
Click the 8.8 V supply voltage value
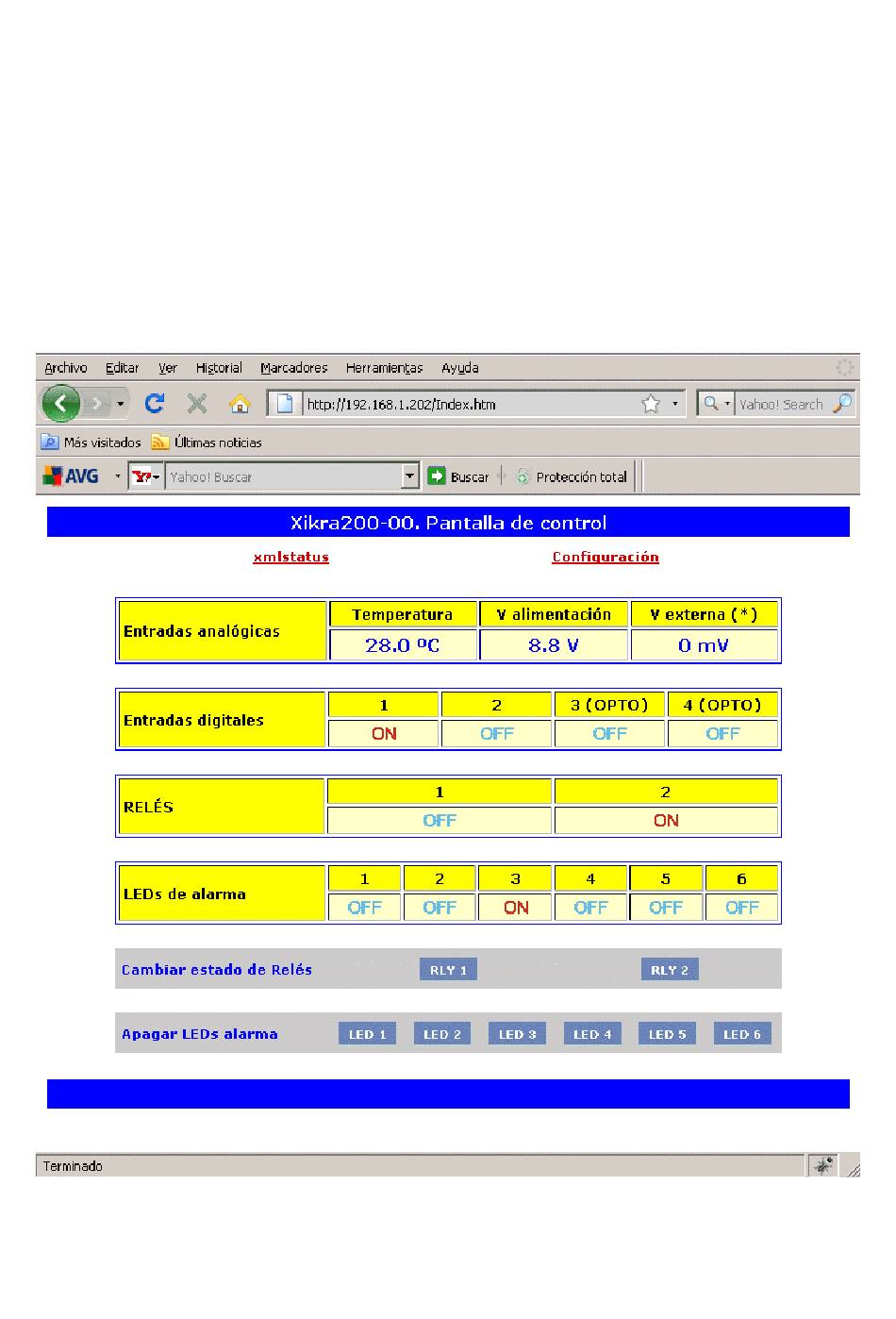coord(554,645)
